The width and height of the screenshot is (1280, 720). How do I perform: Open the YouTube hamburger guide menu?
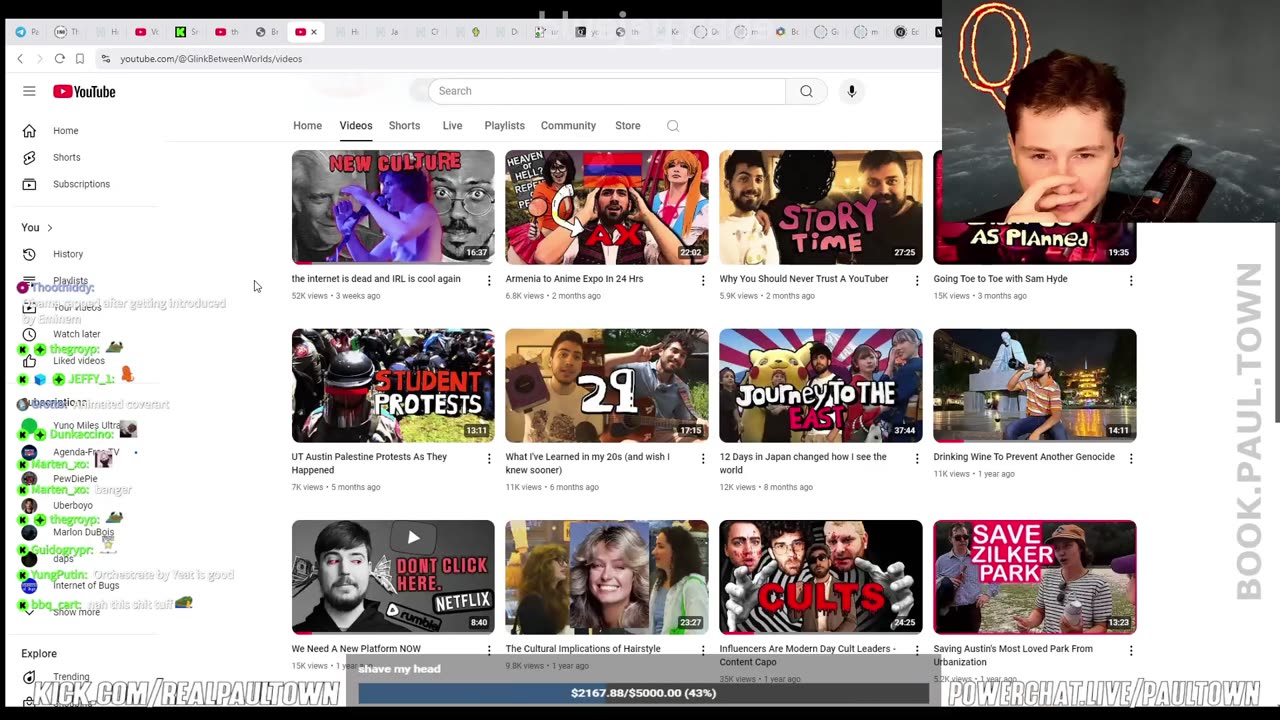pos(29,91)
